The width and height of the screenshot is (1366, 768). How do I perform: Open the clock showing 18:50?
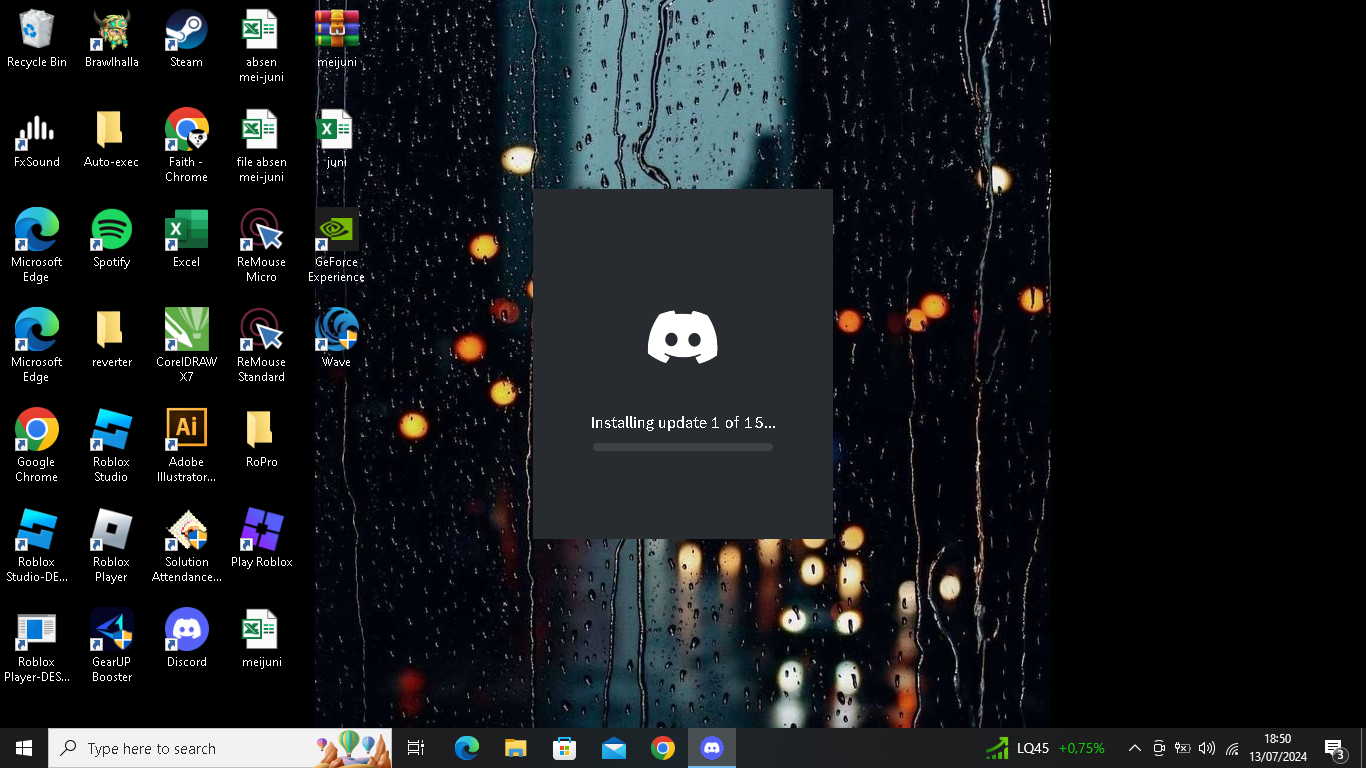[x=1278, y=748]
